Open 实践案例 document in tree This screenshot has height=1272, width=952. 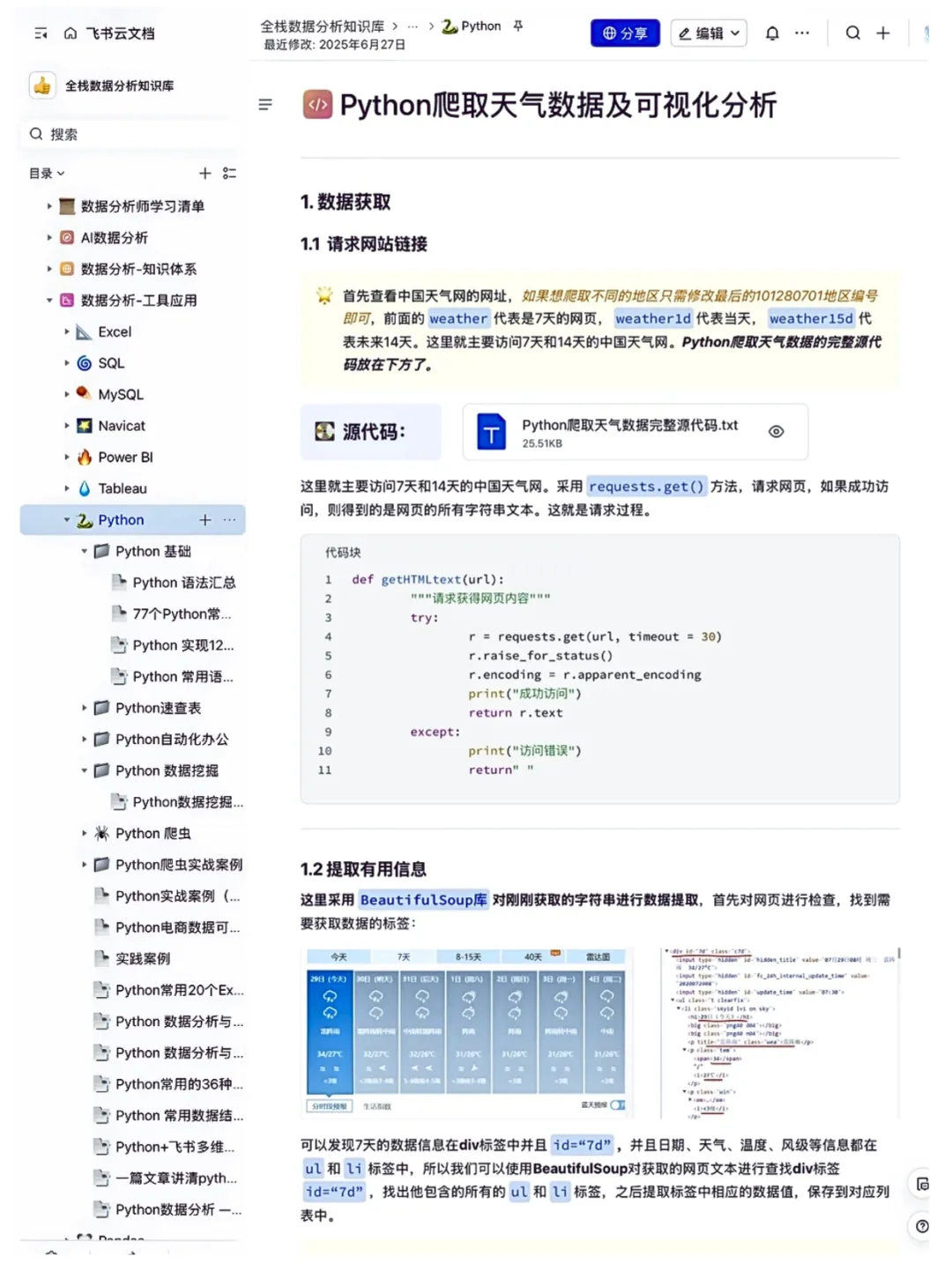142,958
